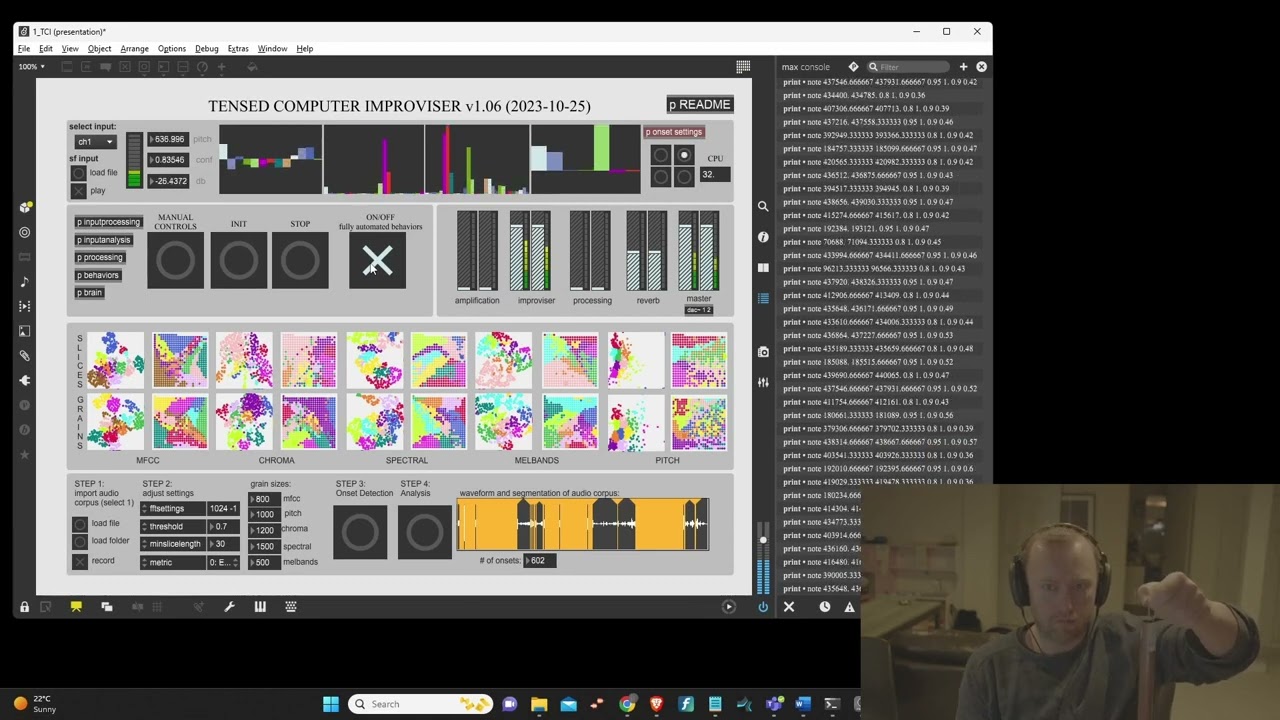Open the 1024 -1 fft value dropdown

(x=224, y=508)
